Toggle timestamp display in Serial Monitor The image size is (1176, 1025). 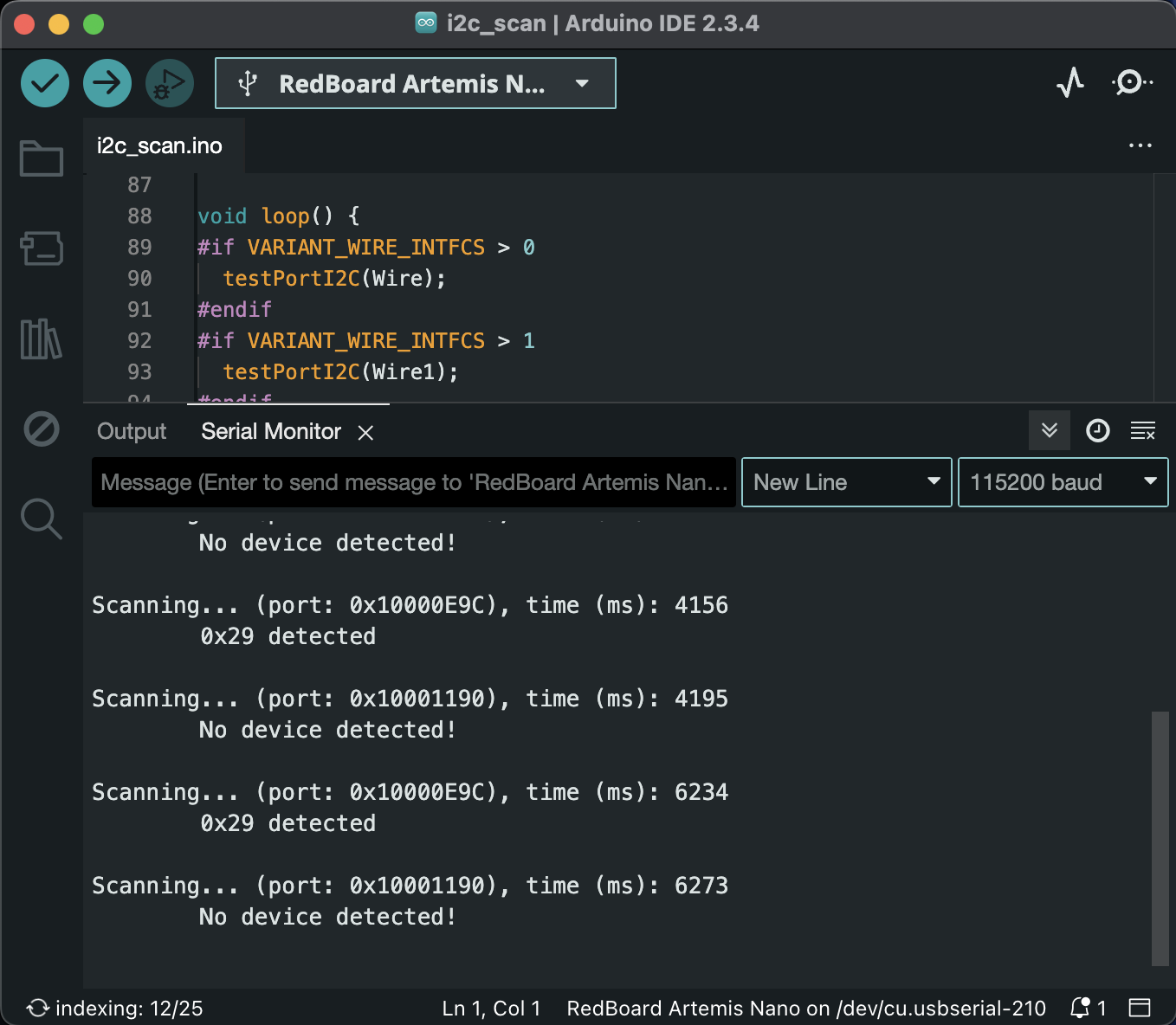point(1098,430)
